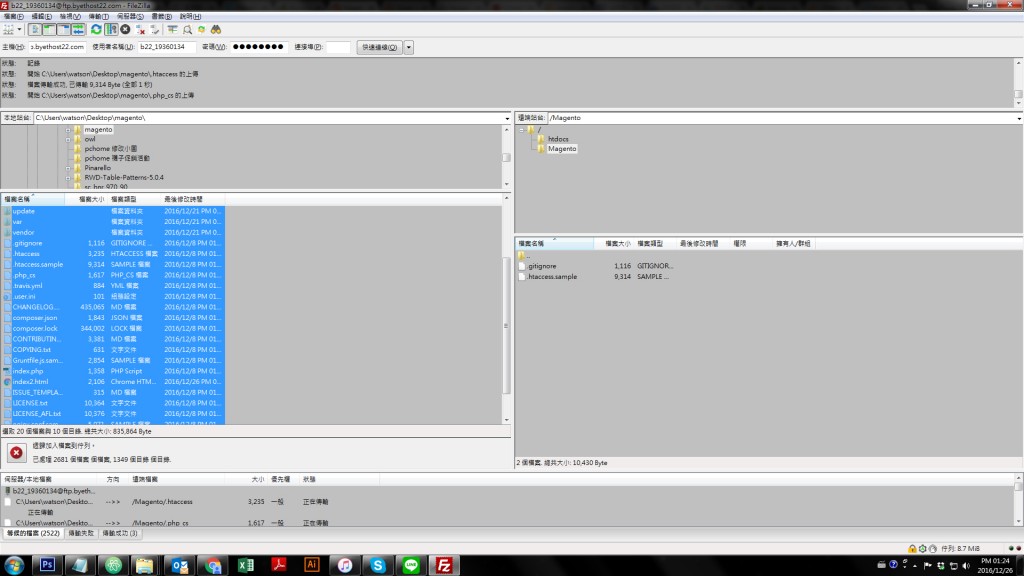
Task: Open Photoshop from the taskbar
Action: [x=47, y=565]
